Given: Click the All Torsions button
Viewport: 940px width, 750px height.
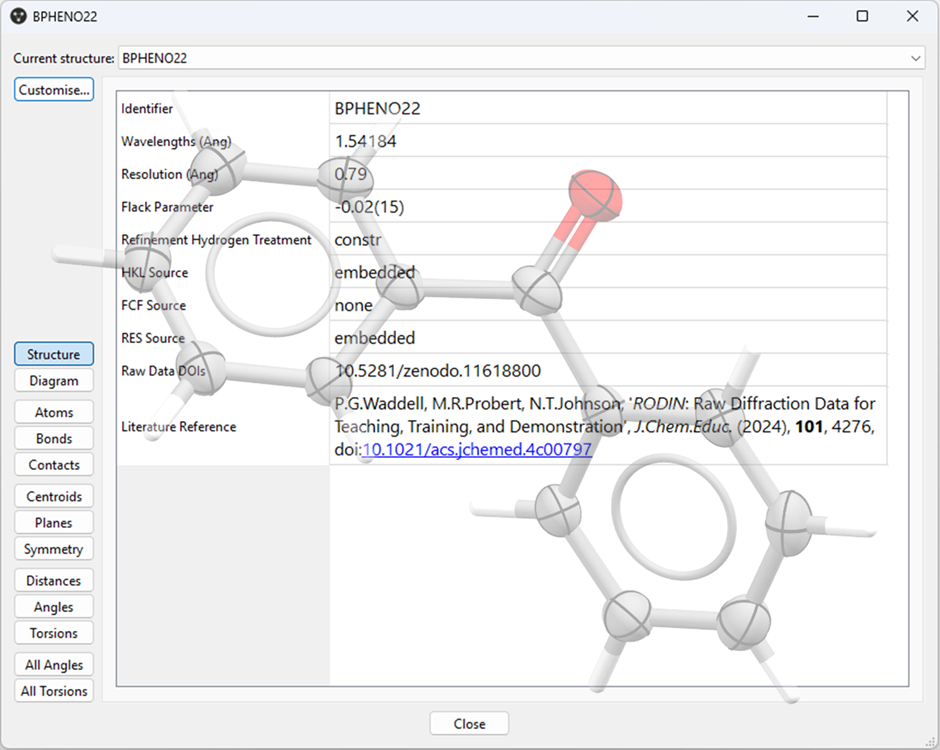Looking at the screenshot, I should 54,691.
